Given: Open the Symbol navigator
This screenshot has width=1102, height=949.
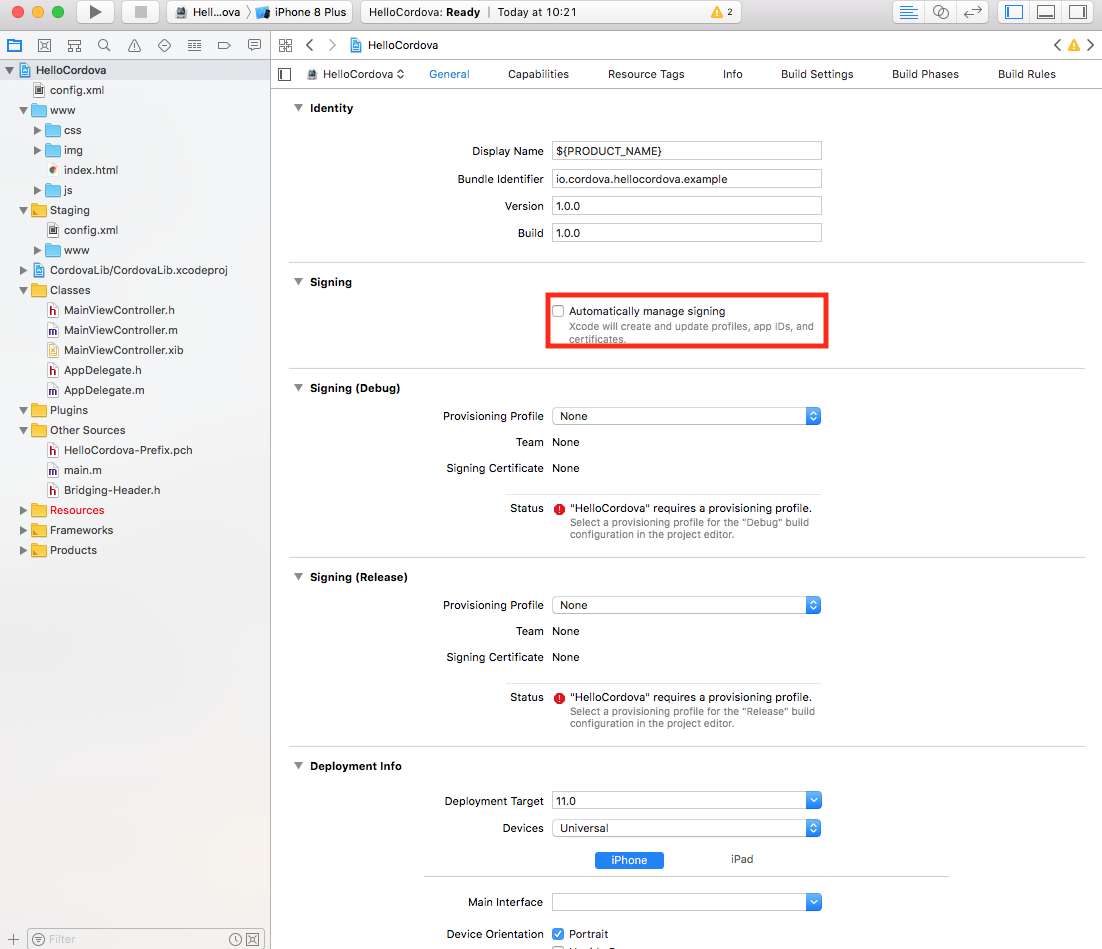Looking at the screenshot, I should point(74,46).
